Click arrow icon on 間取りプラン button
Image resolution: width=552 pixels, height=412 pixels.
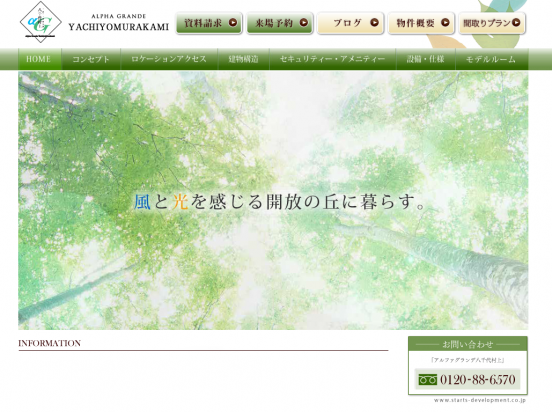tap(516, 23)
